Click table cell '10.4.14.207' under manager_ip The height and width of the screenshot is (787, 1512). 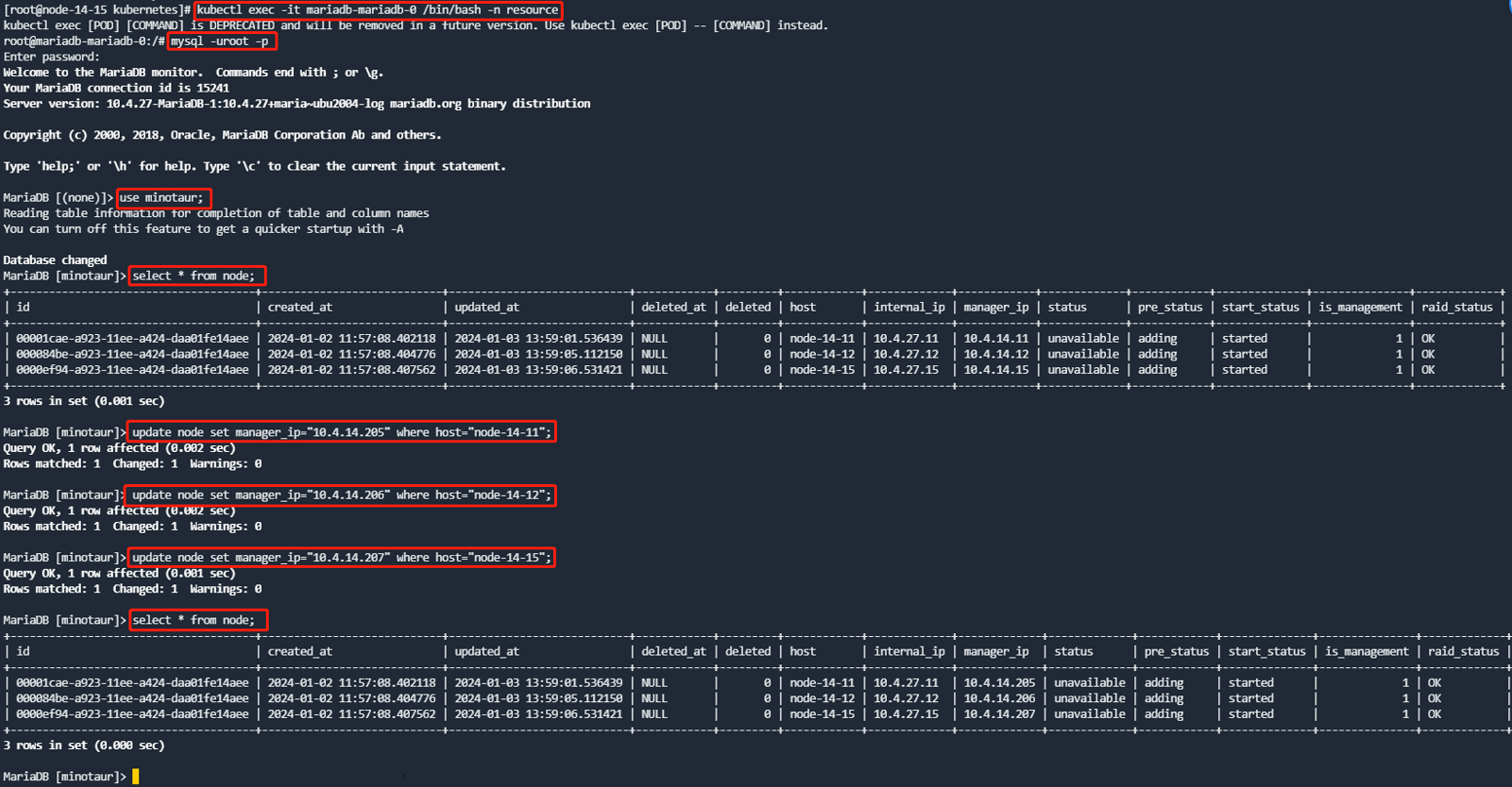(999, 714)
